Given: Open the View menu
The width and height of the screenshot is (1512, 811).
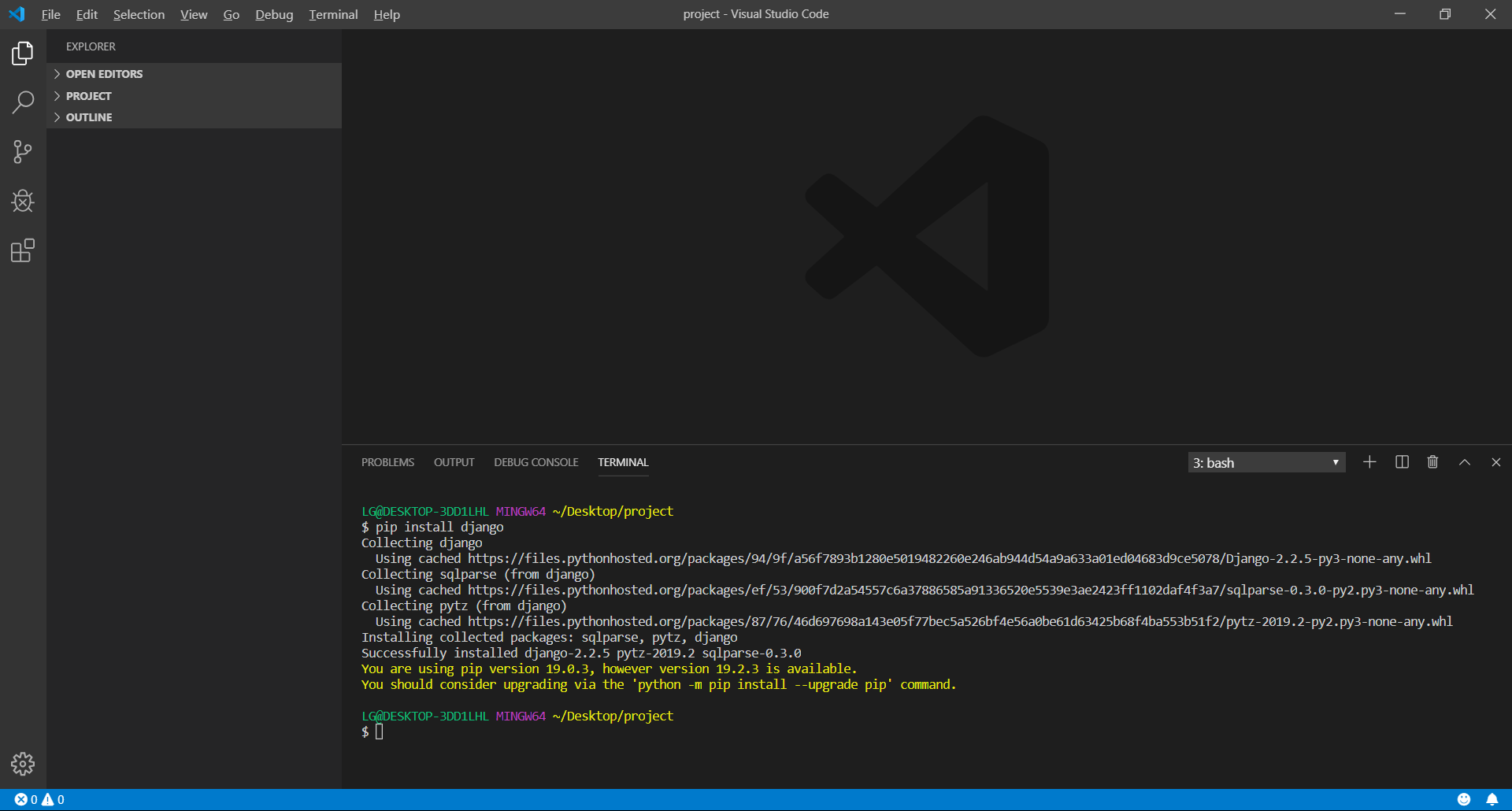Looking at the screenshot, I should click(x=194, y=14).
